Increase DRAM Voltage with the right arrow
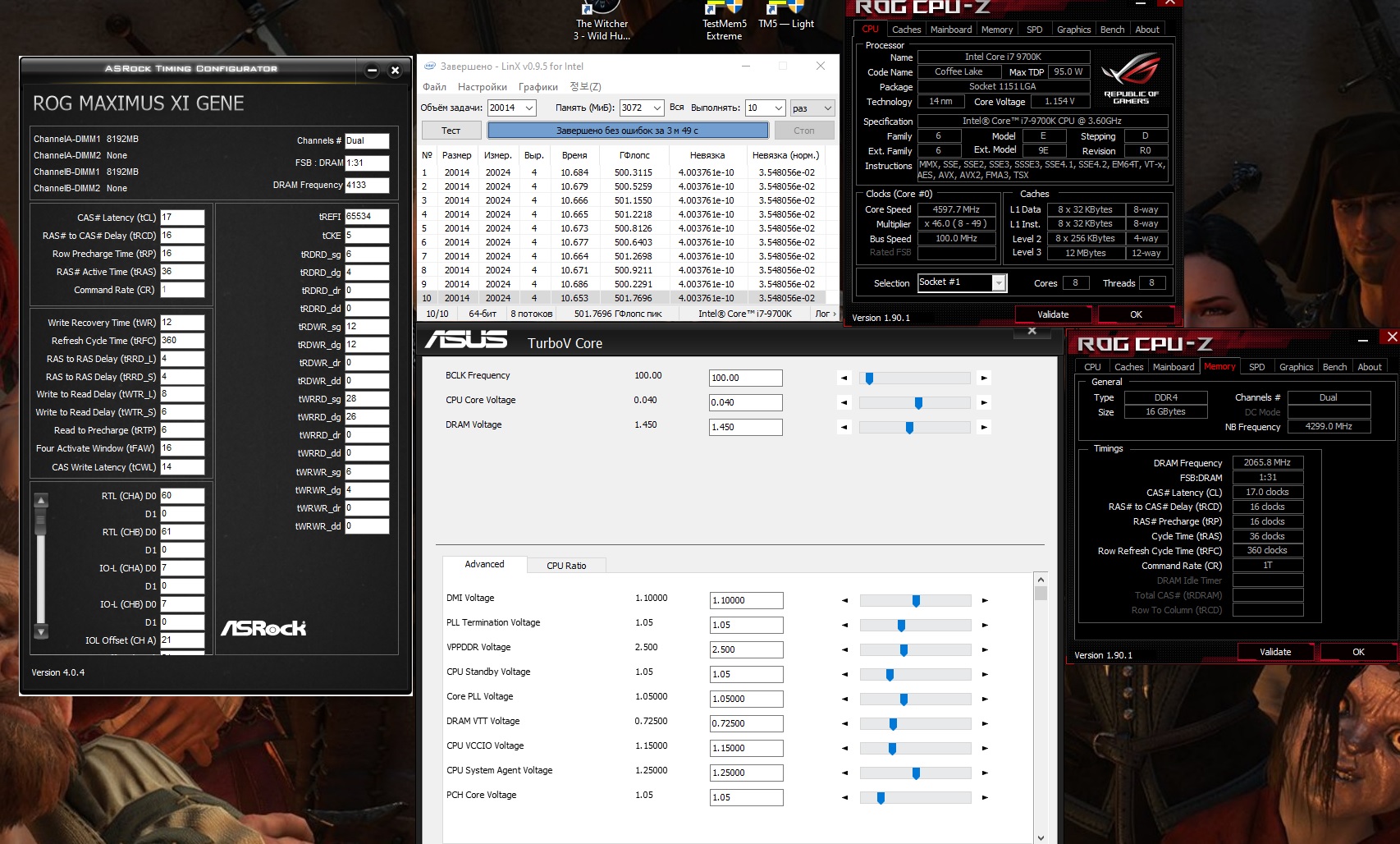This screenshot has height=844, width=1400. click(984, 428)
